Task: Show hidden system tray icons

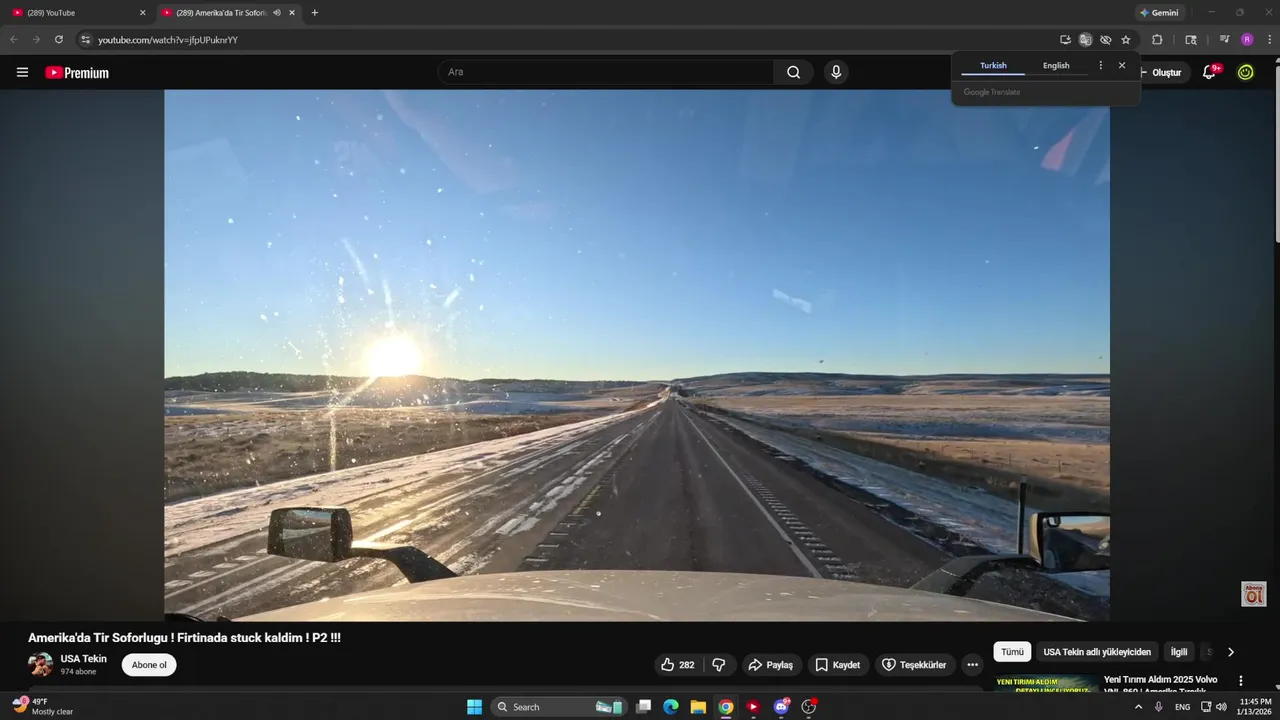Action: click(1138, 707)
